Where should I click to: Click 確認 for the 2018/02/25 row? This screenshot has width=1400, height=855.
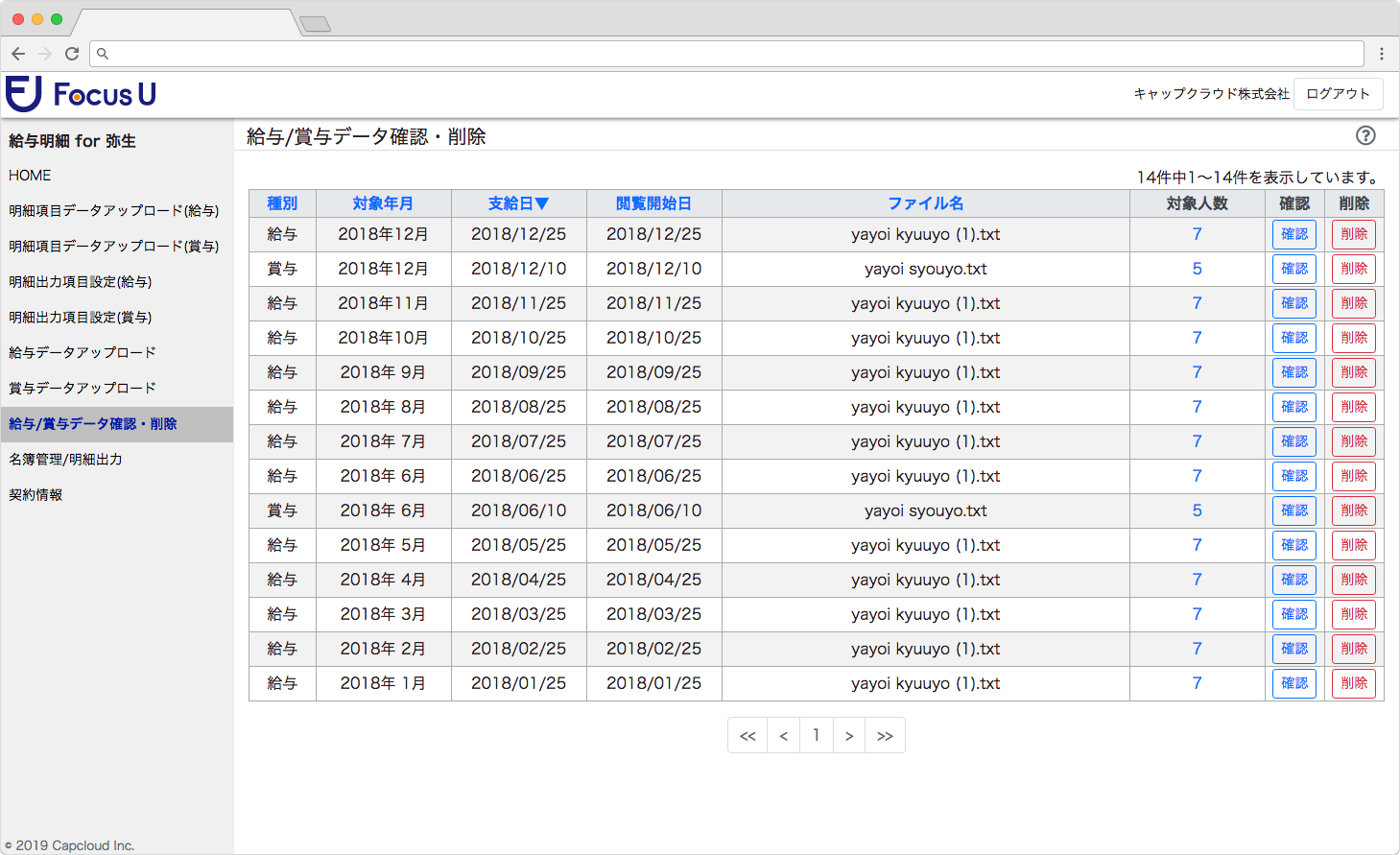1294,649
